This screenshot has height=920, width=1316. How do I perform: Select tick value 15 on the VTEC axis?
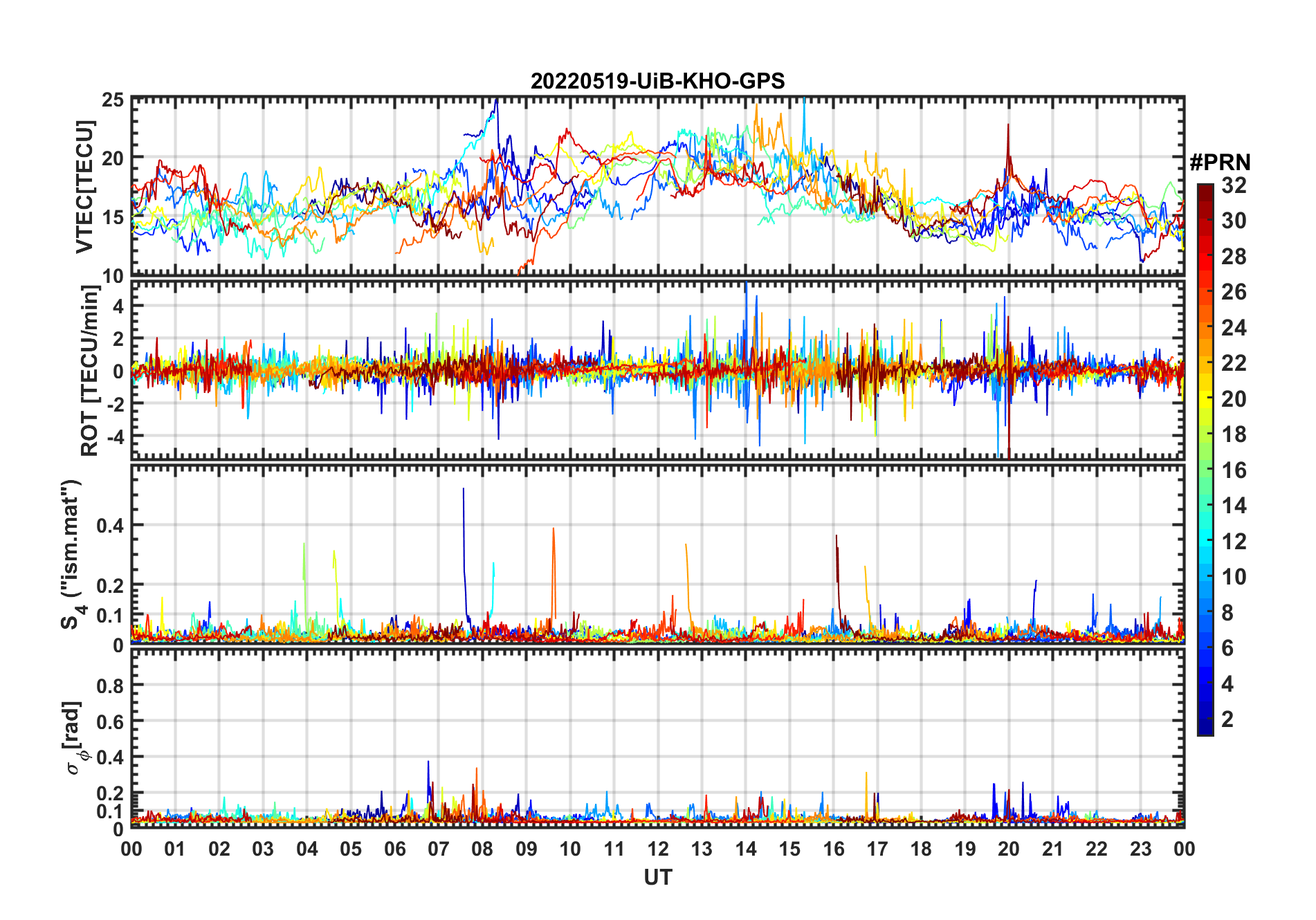pyautogui.click(x=113, y=217)
